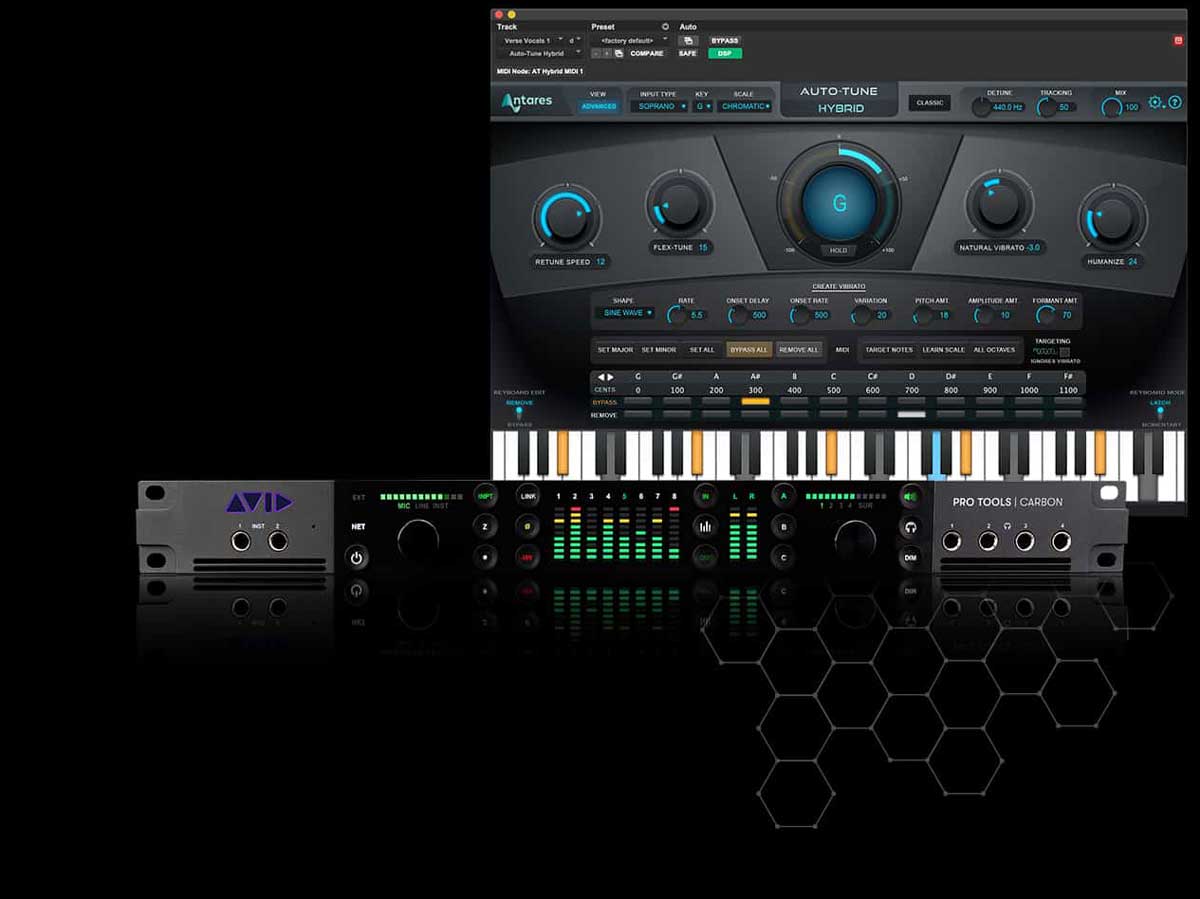The image size is (1200, 899).
Task: Click the TARGET NOTES button
Action: pos(889,350)
